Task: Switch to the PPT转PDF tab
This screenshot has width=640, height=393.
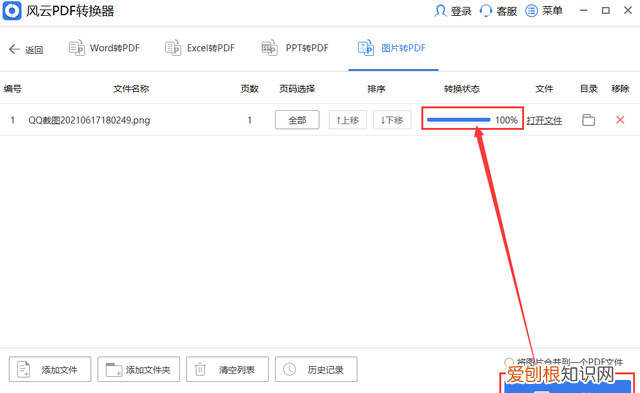Action: [x=295, y=48]
